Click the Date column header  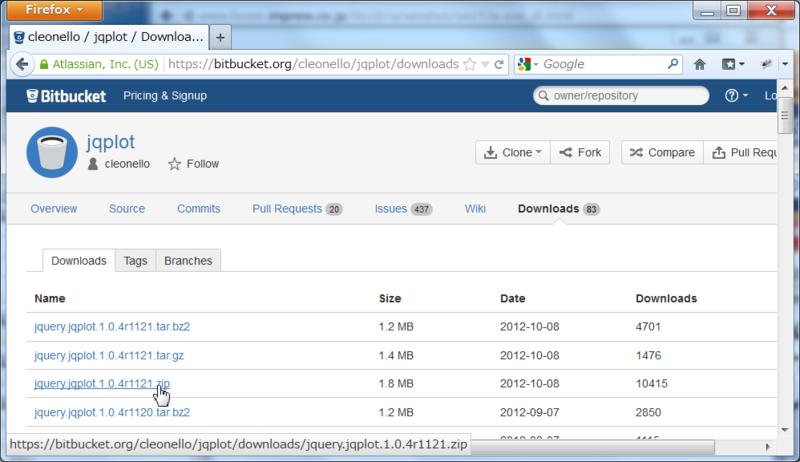click(x=512, y=298)
